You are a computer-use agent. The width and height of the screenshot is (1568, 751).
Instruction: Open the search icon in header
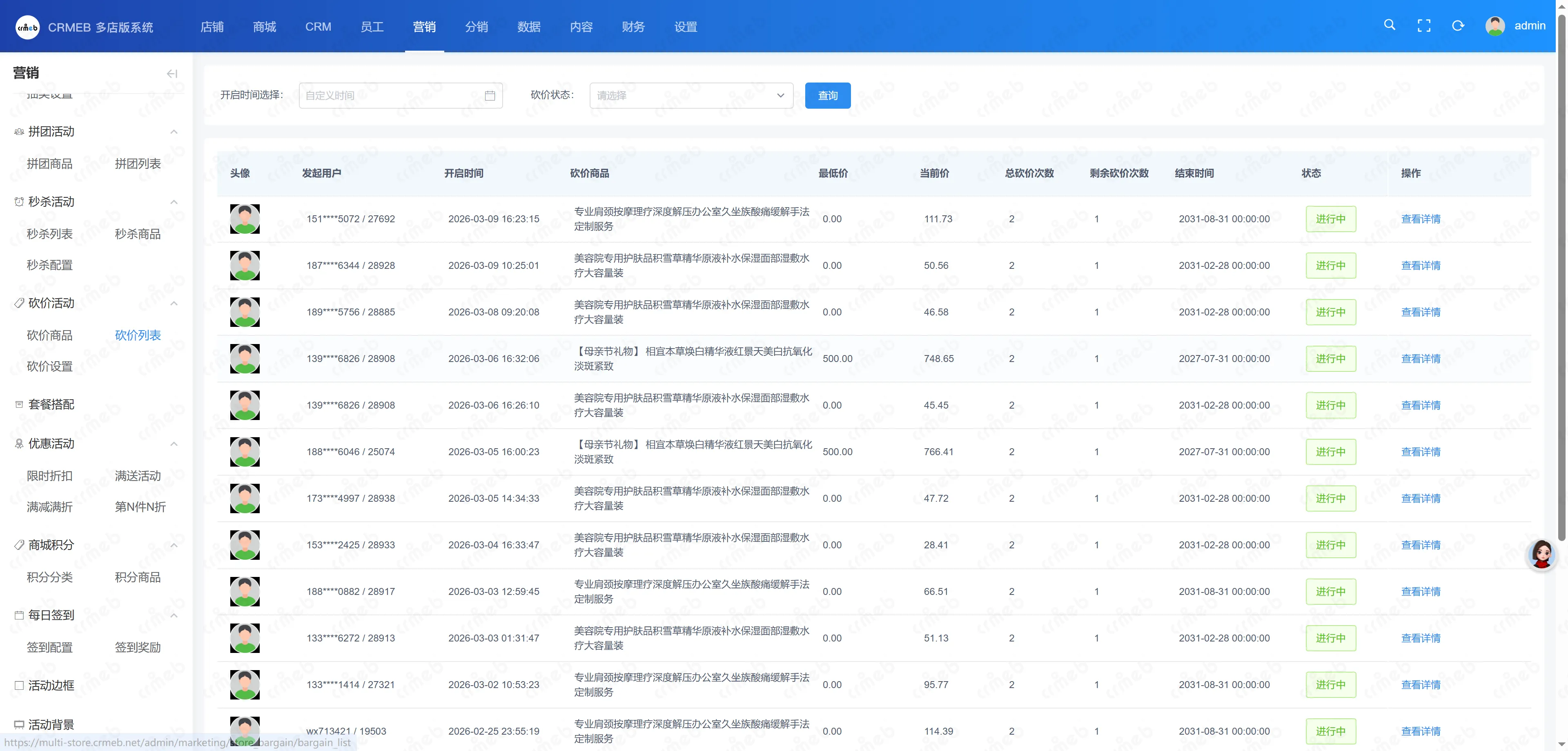[x=1390, y=25]
